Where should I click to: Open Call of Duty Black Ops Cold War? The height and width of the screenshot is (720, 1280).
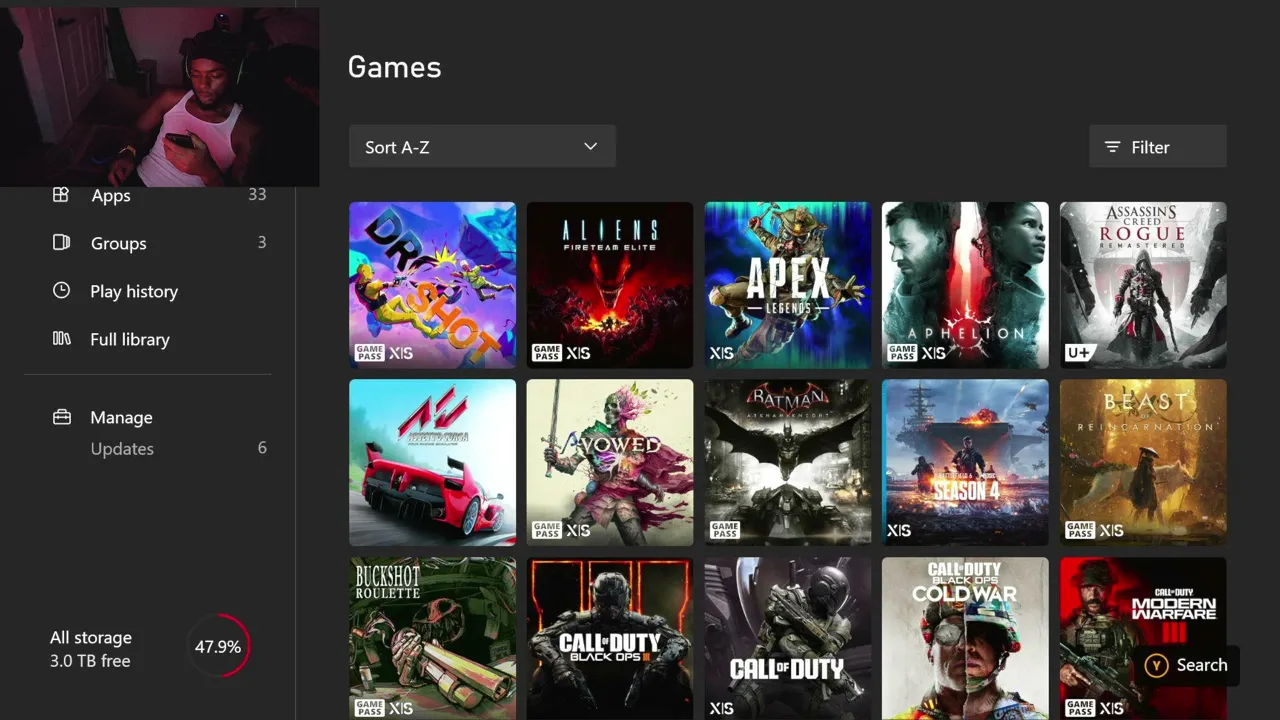pos(965,639)
